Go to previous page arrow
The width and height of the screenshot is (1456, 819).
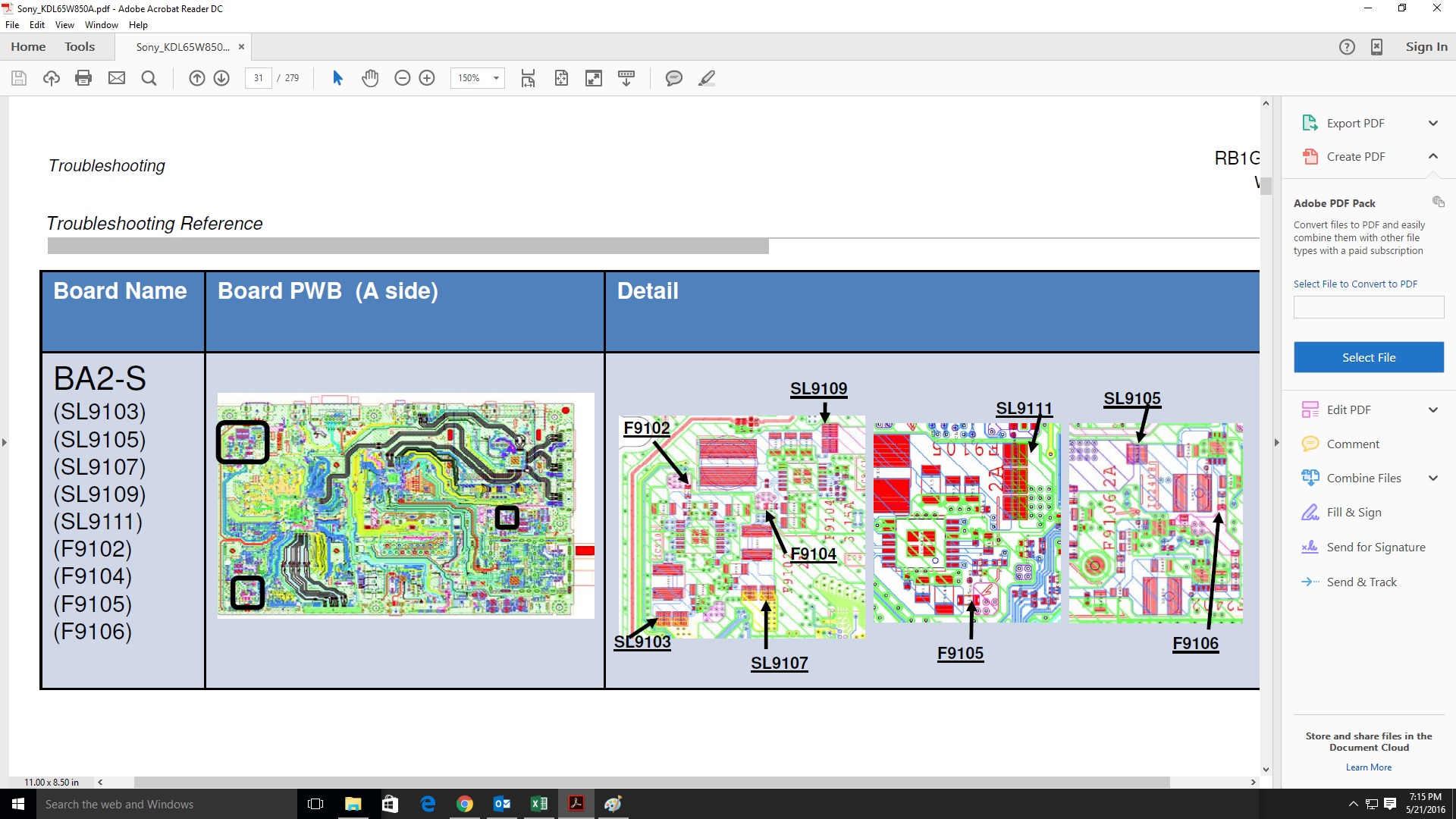(196, 78)
